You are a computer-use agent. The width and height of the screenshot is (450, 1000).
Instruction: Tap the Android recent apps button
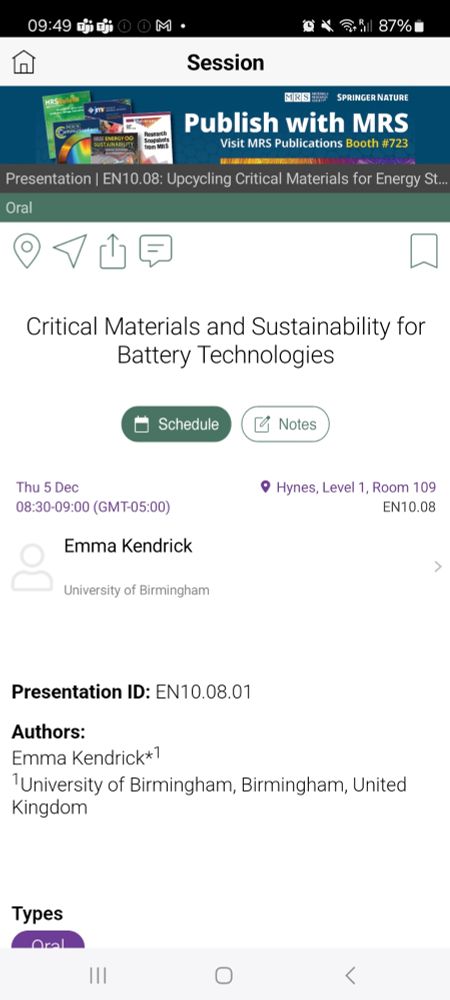pyautogui.click(x=98, y=975)
